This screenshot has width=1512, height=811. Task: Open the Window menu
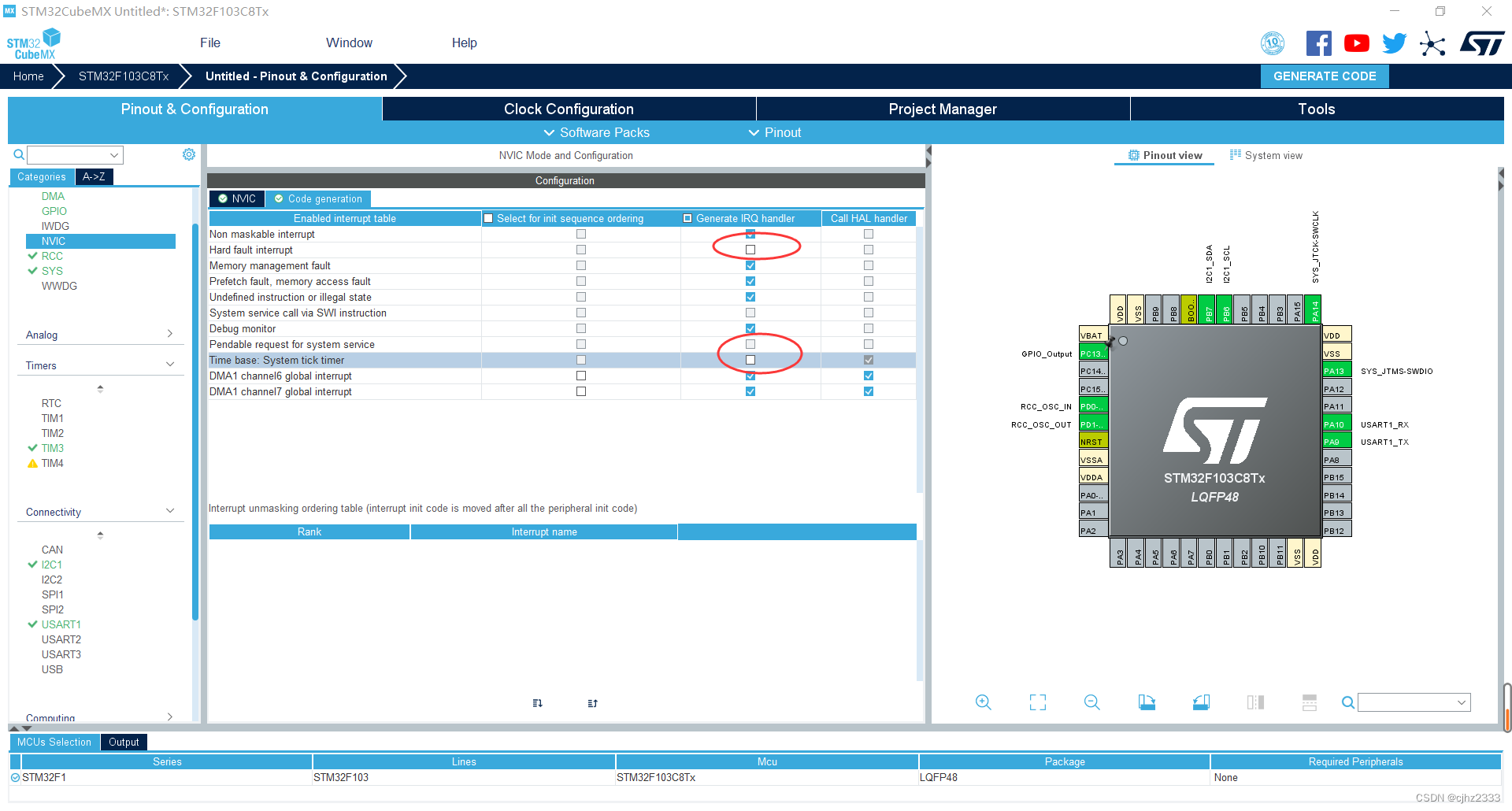pyautogui.click(x=349, y=43)
